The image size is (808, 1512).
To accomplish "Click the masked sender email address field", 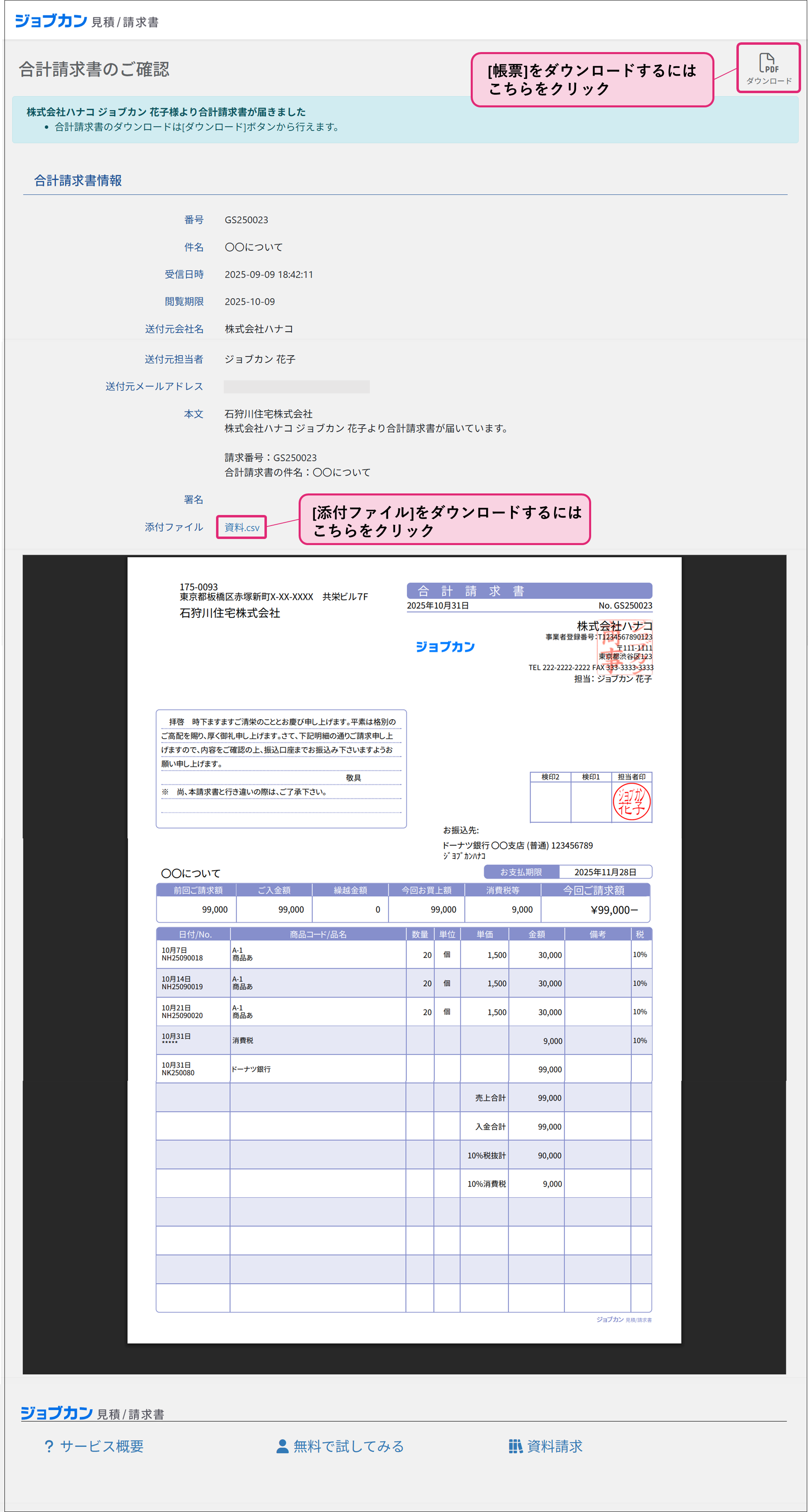I will pyautogui.click(x=297, y=386).
